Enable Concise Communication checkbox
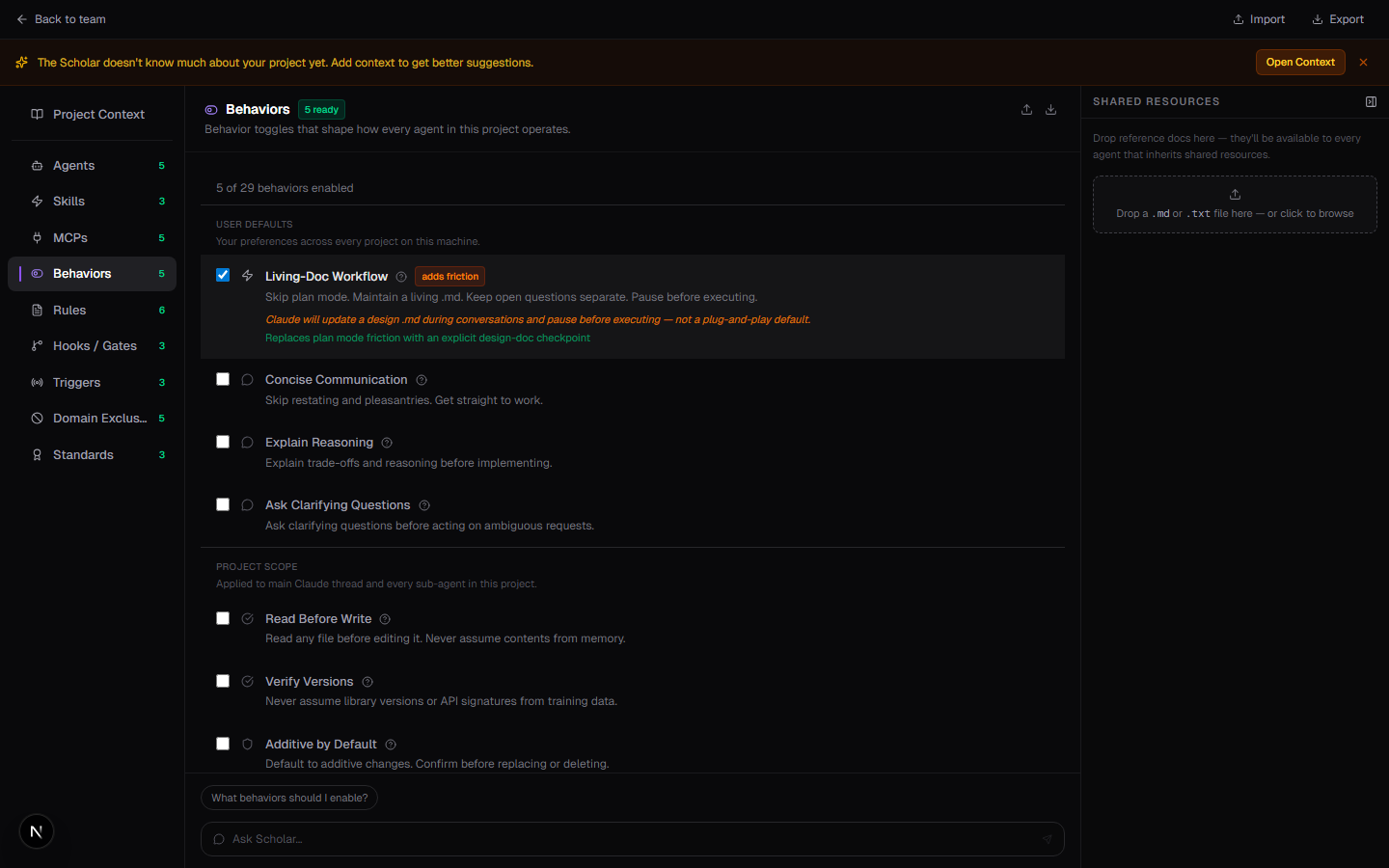Screen dimensions: 1389x868 (x=223, y=379)
